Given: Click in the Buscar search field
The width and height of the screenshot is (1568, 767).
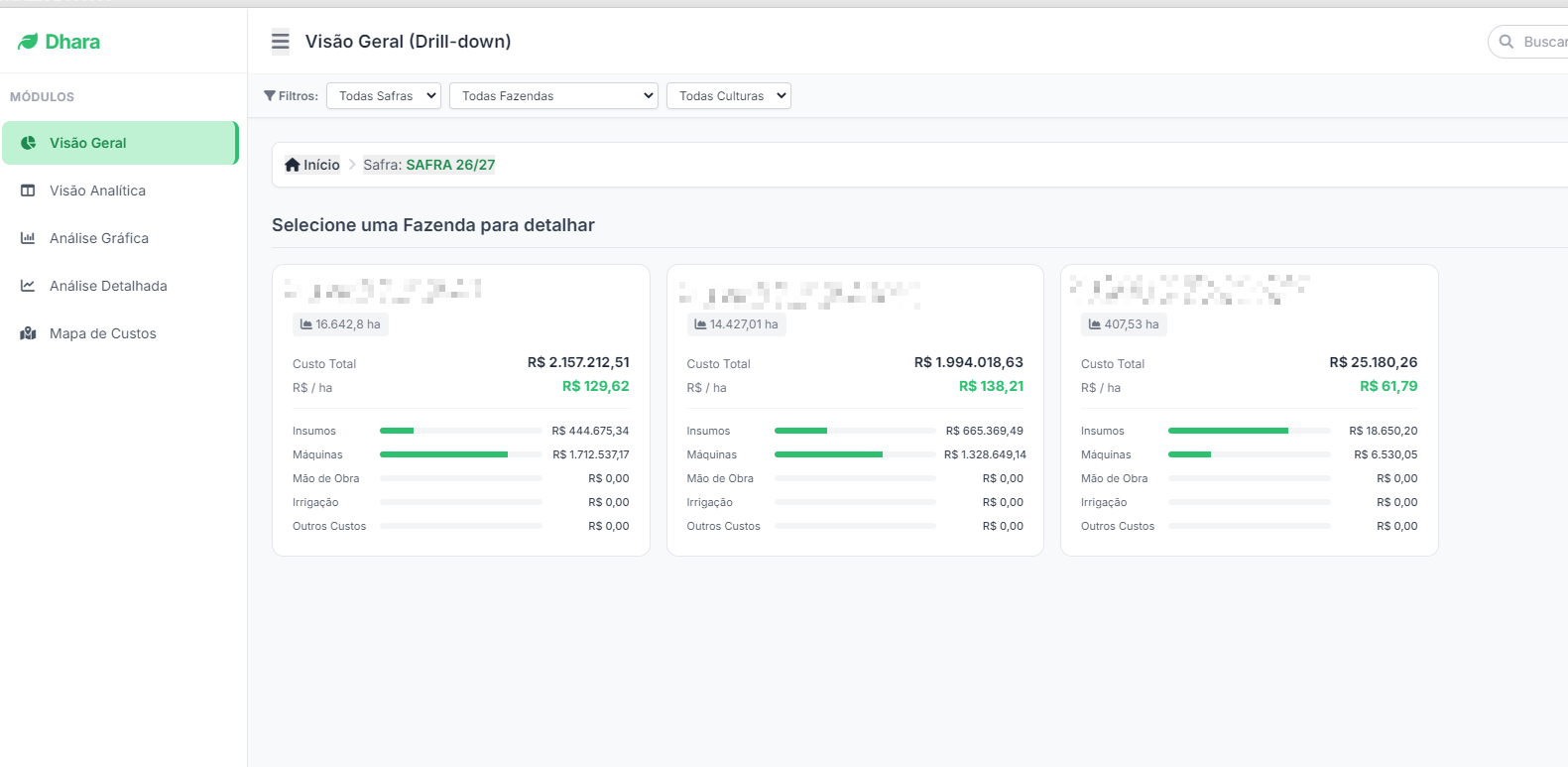Looking at the screenshot, I should point(1537,42).
